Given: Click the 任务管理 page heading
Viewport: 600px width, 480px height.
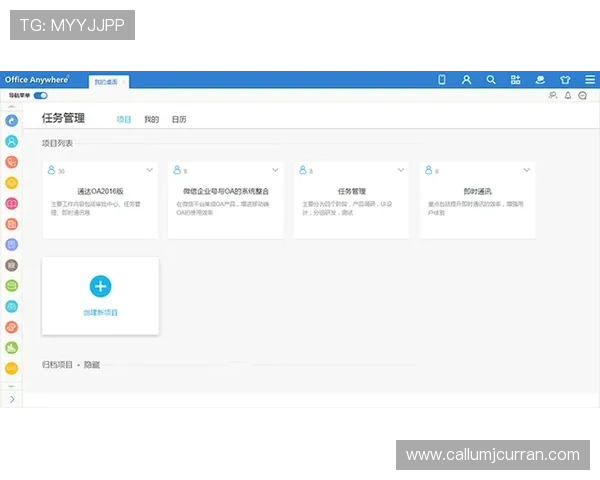Looking at the screenshot, I should coord(63,118).
